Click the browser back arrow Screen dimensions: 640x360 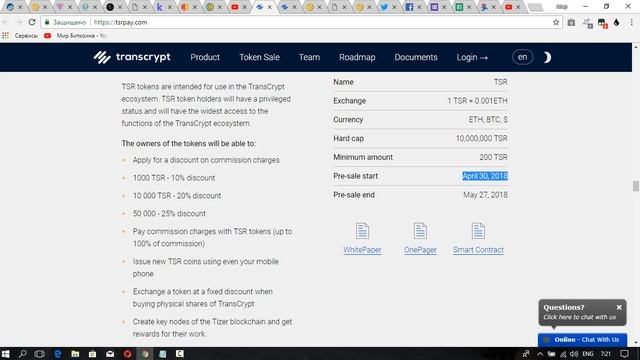(5, 22)
